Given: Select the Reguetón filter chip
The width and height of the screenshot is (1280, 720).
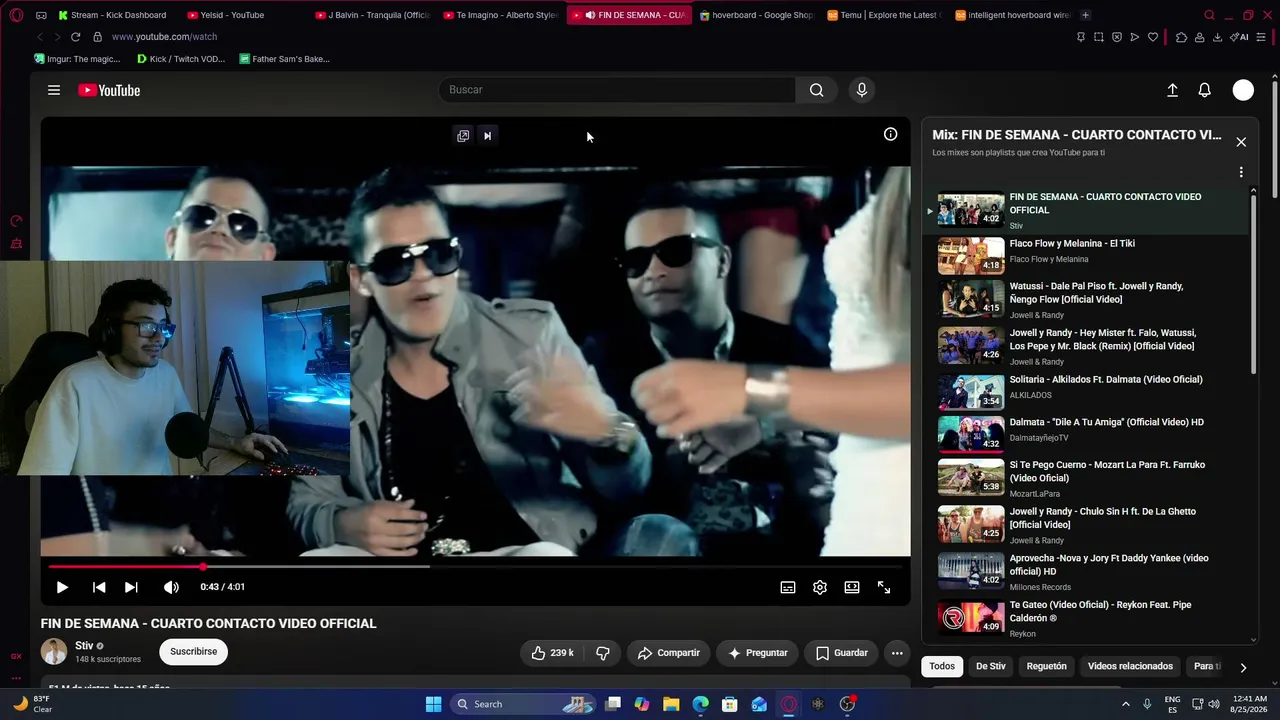Looking at the screenshot, I should tap(1047, 666).
